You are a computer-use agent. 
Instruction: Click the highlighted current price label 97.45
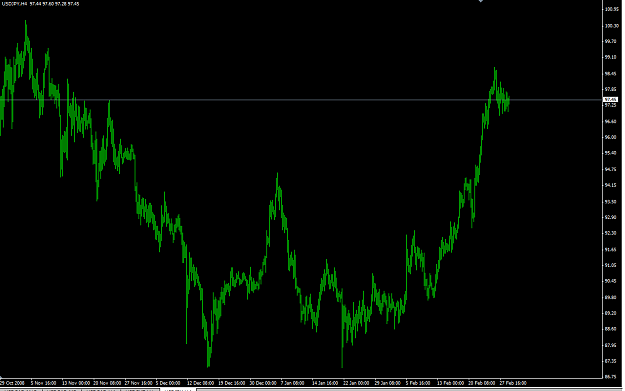611,99
